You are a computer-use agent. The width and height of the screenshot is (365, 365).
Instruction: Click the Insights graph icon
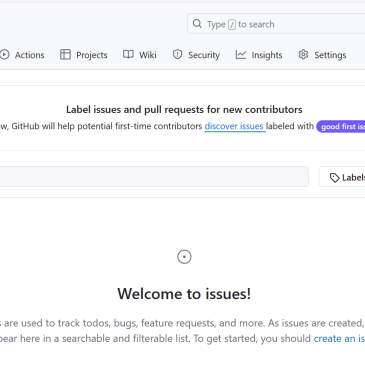pyautogui.click(x=241, y=54)
